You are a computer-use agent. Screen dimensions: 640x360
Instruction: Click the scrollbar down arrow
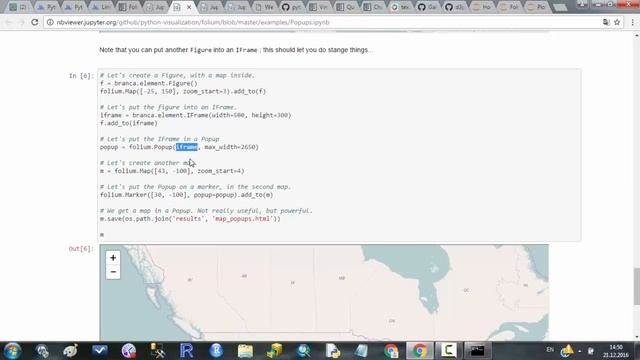click(636, 338)
